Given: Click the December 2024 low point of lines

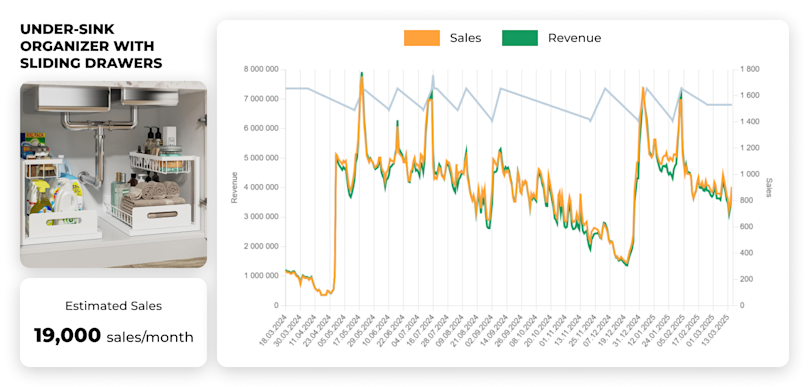Looking at the screenshot, I should click(x=626, y=264).
